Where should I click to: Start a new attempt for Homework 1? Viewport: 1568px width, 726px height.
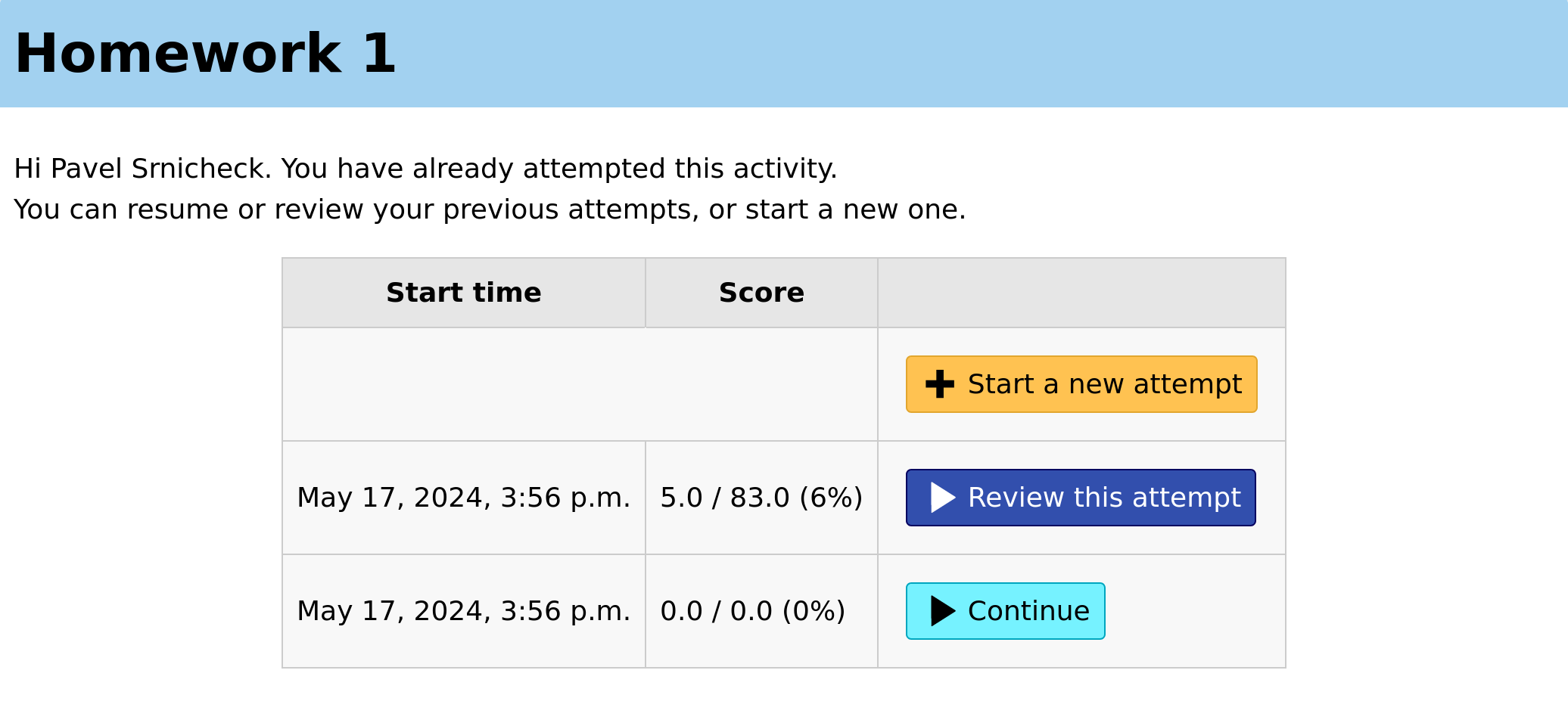[x=1081, y=384]
